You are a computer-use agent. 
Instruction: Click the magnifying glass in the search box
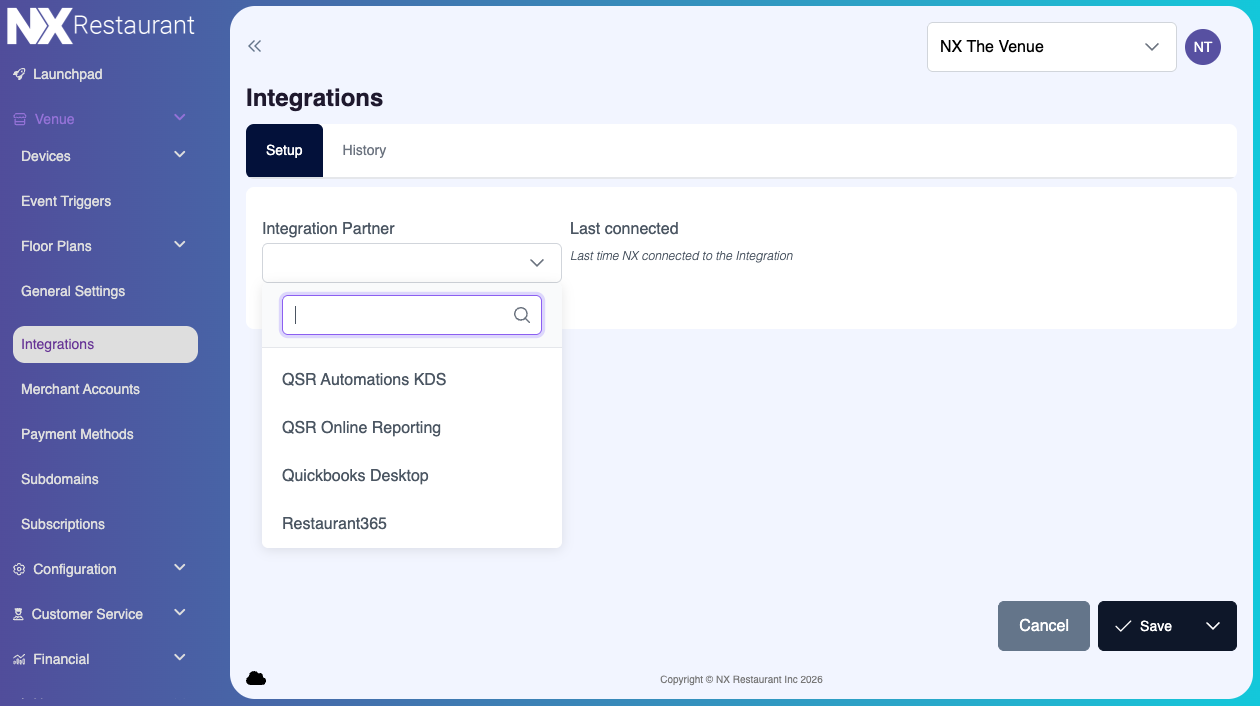(521, 314)
